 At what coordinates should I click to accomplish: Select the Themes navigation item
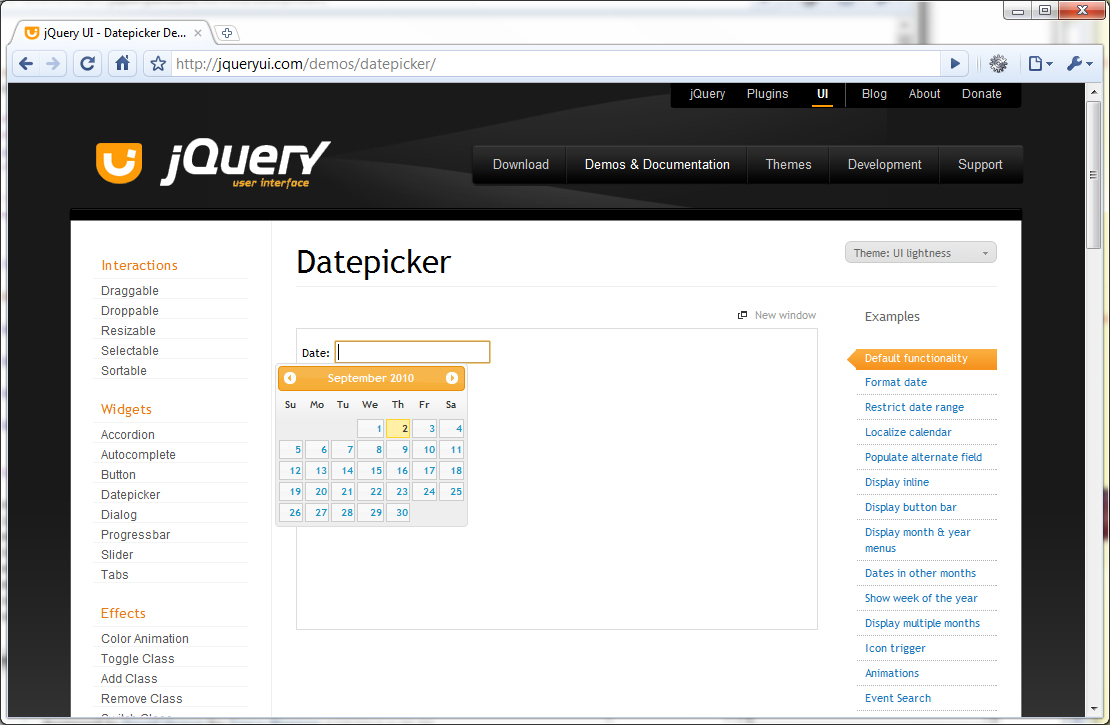[788, 165]
